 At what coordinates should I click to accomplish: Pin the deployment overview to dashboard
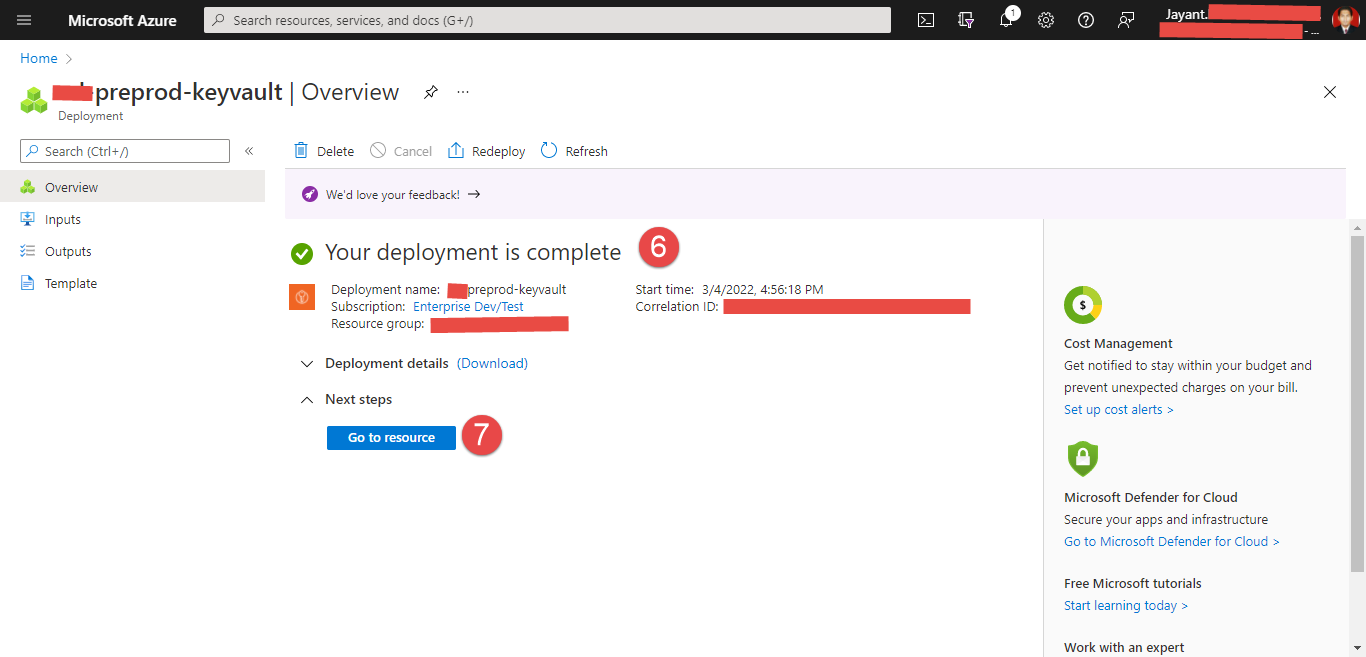430,92
